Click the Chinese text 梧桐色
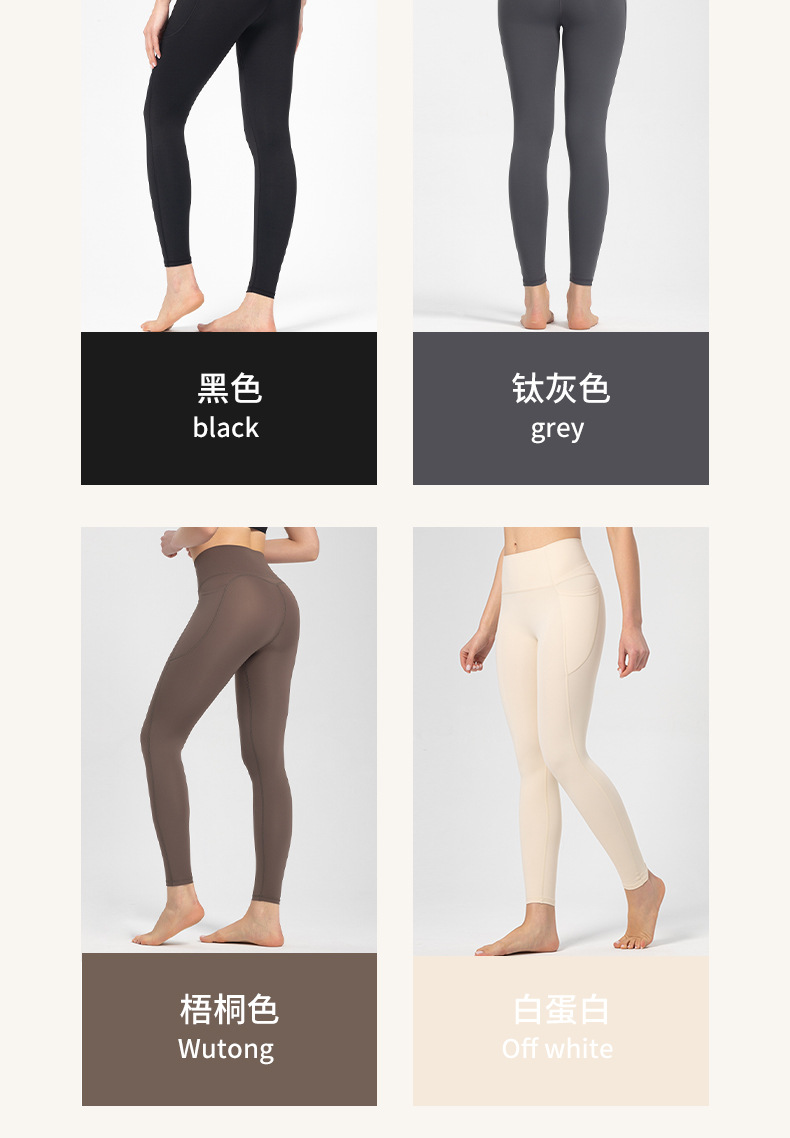Image resolution: width=790 pixels, height=1138 pixels. click(x=229, y=1010)
